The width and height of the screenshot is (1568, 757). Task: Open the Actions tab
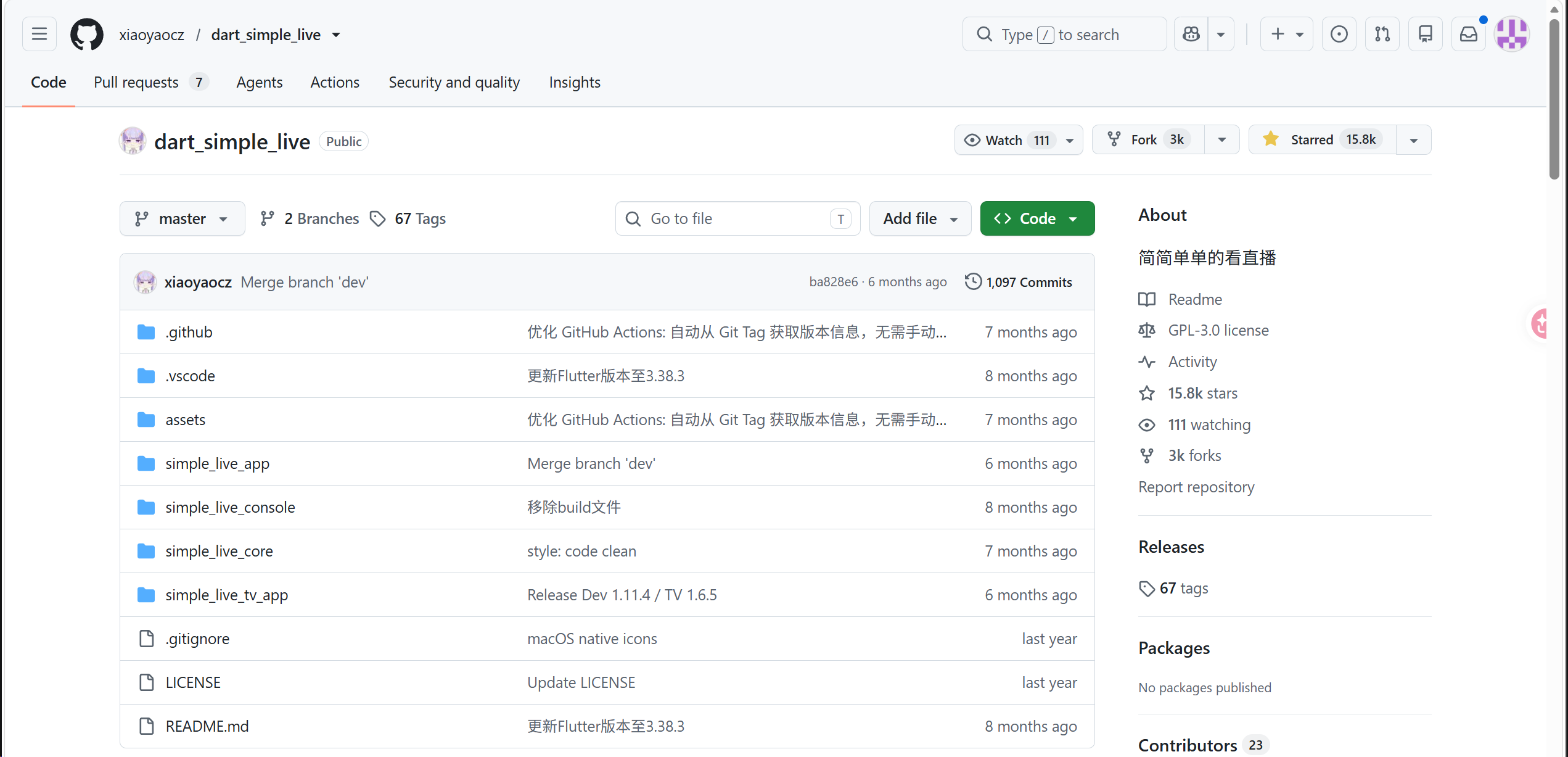[335, 82]
